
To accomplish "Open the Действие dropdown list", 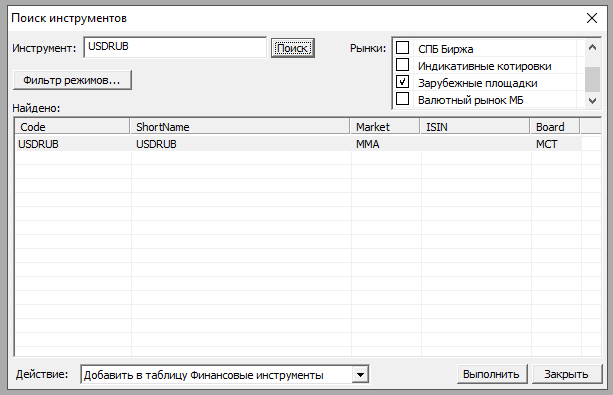I will coord(360,375).
